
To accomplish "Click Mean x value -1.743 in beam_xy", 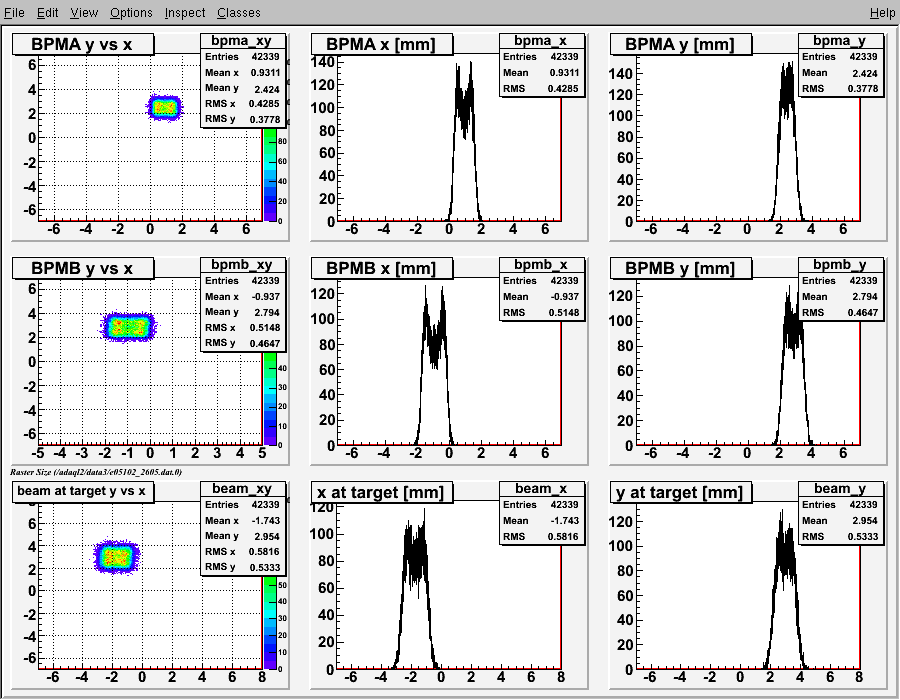I will pyautogui.click(x=265, y=520).
